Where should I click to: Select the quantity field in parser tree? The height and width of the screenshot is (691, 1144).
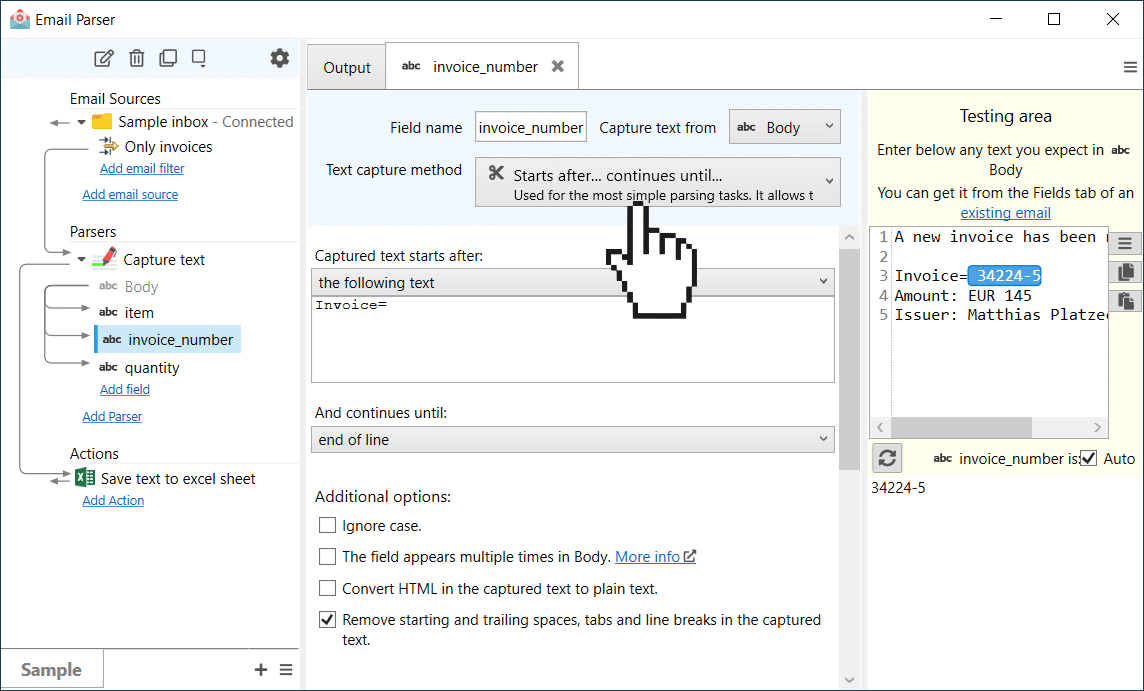139,367
